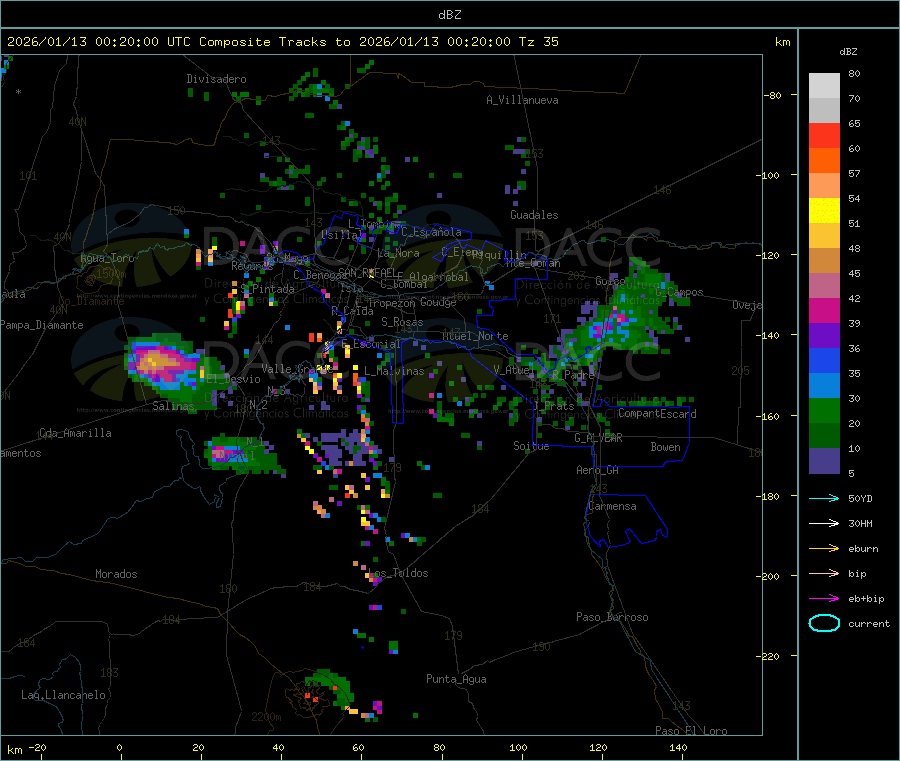Click the 'Soitue' map label
The width and height of the screenshot is (900, 761).
[x=531, y=446]
